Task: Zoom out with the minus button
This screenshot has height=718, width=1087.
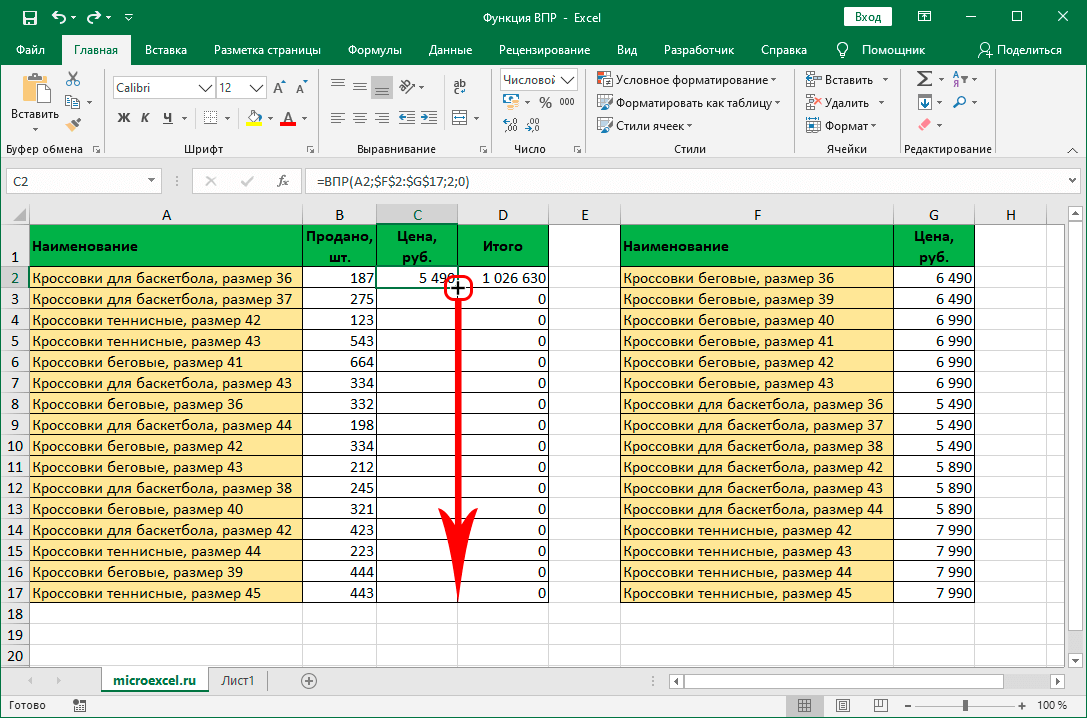Action: 908,706
